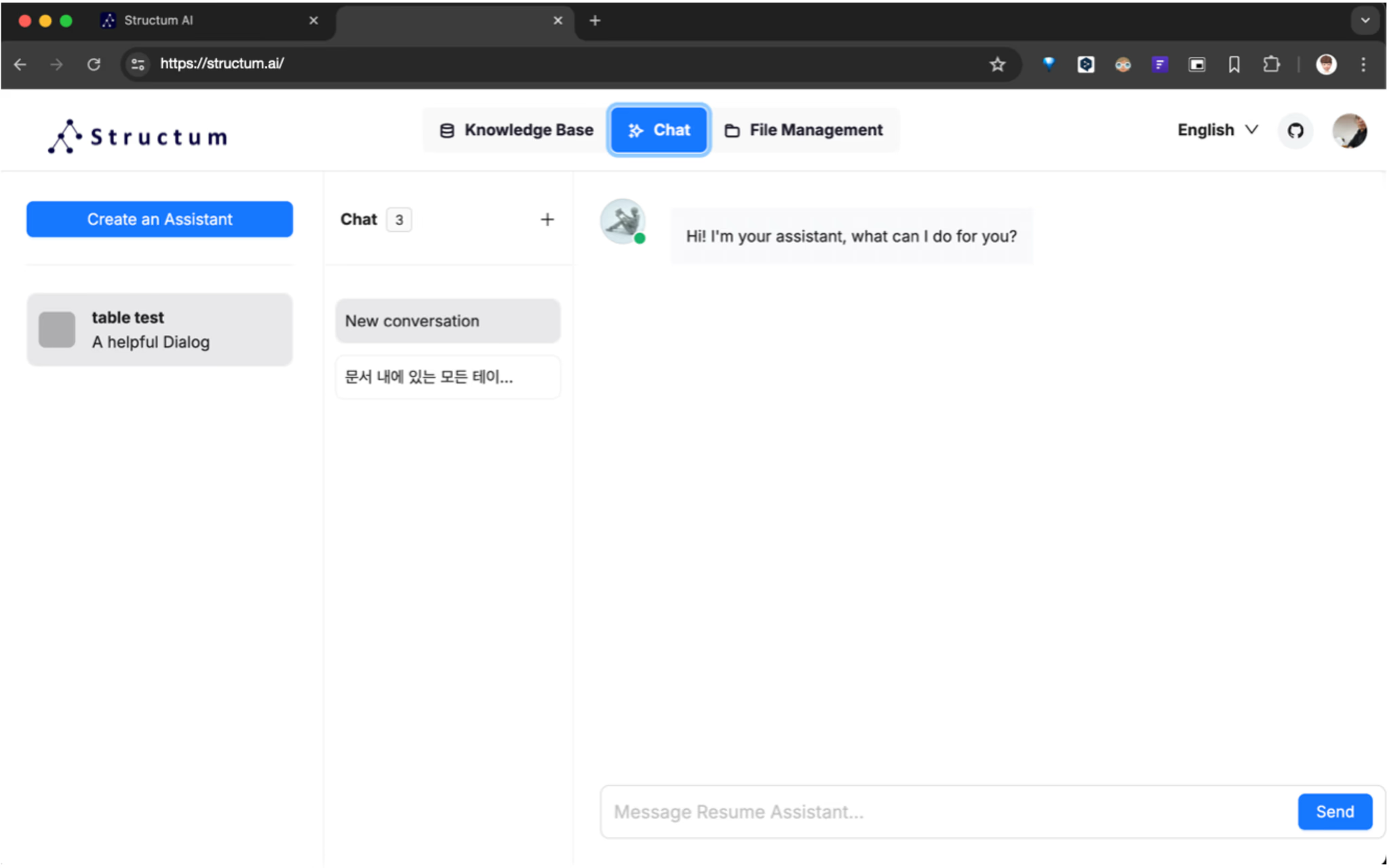Open the browser extensions puzzle icon
Image resolution: width=1389 pixels, height=868 pixels.
(x=1271, y=64)
